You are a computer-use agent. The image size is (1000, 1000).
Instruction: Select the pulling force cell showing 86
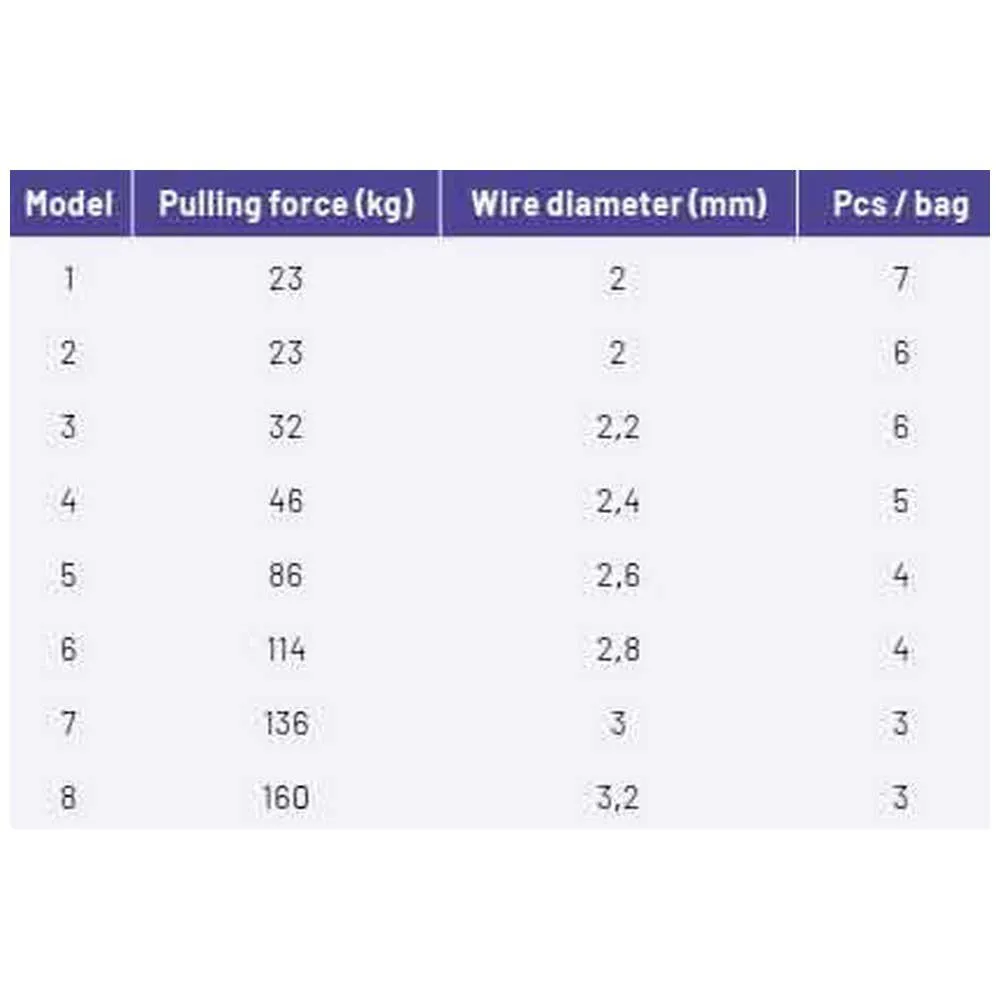[x=286, y=576]
